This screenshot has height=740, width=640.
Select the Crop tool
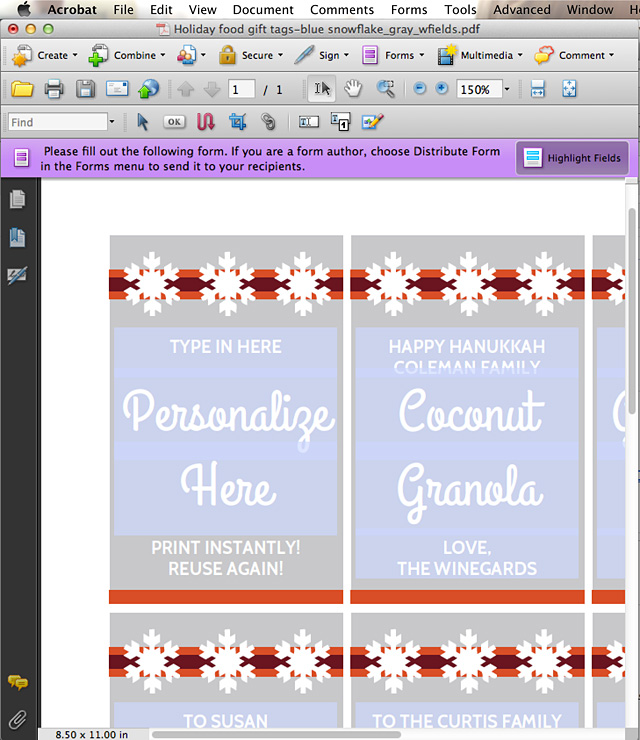tap(237, 122)
